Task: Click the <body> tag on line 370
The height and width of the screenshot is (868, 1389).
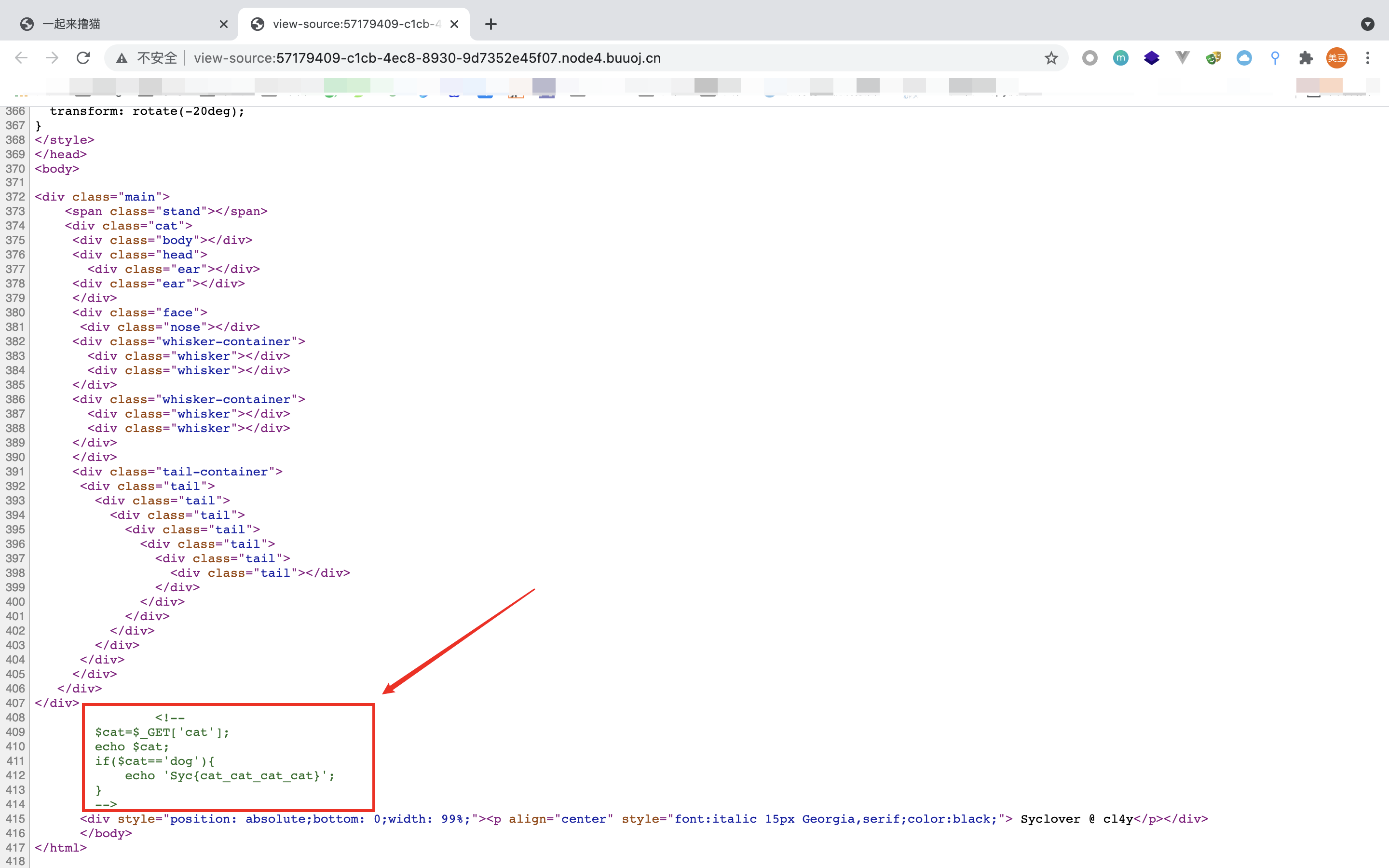Action: [x=57, y=169]
